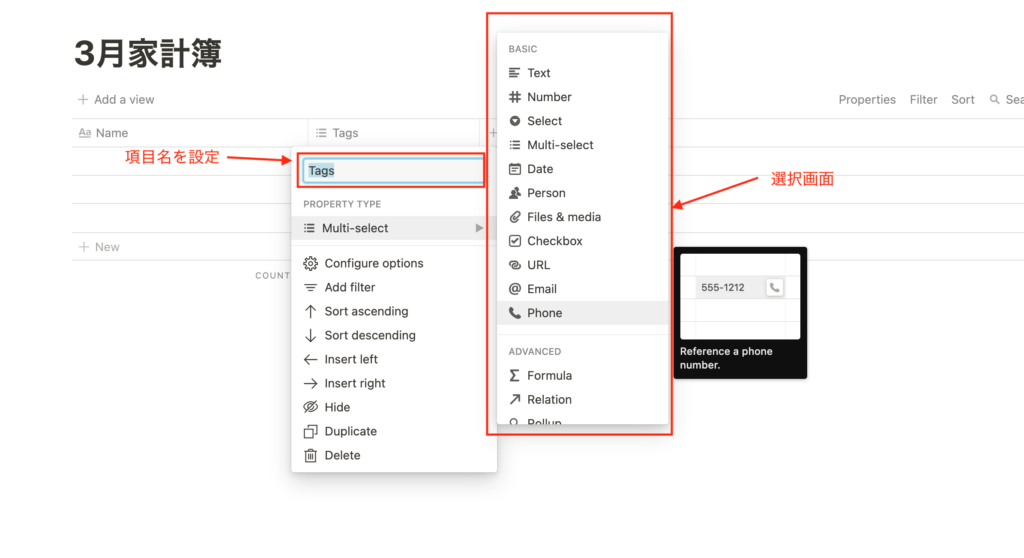Image resolution: width=1024 pixels, height=558 pixels.
Task: Choose Multi-select in the type list
Action: (582, 145)
